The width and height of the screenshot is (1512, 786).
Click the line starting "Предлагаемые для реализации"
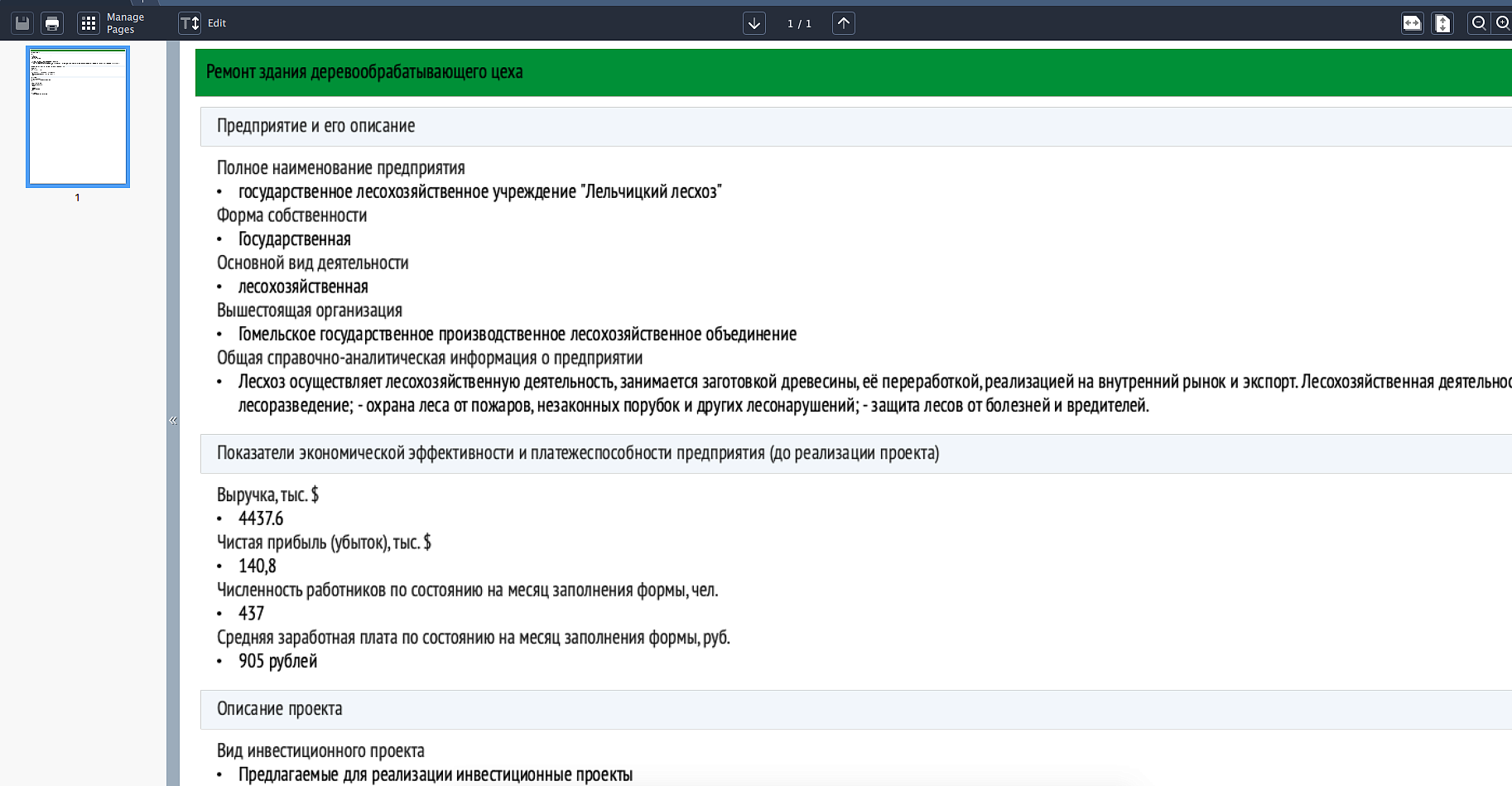[436, 775]
